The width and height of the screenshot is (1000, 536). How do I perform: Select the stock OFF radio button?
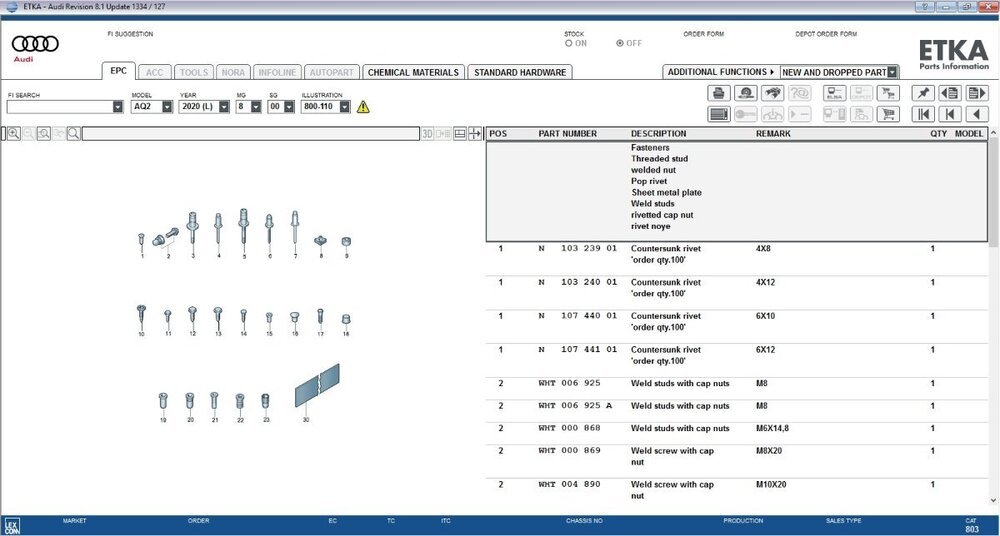tap(620, 43)
